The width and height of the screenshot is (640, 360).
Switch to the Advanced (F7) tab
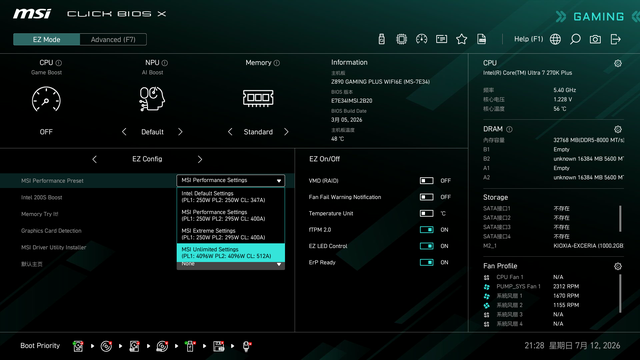point(113,40)
